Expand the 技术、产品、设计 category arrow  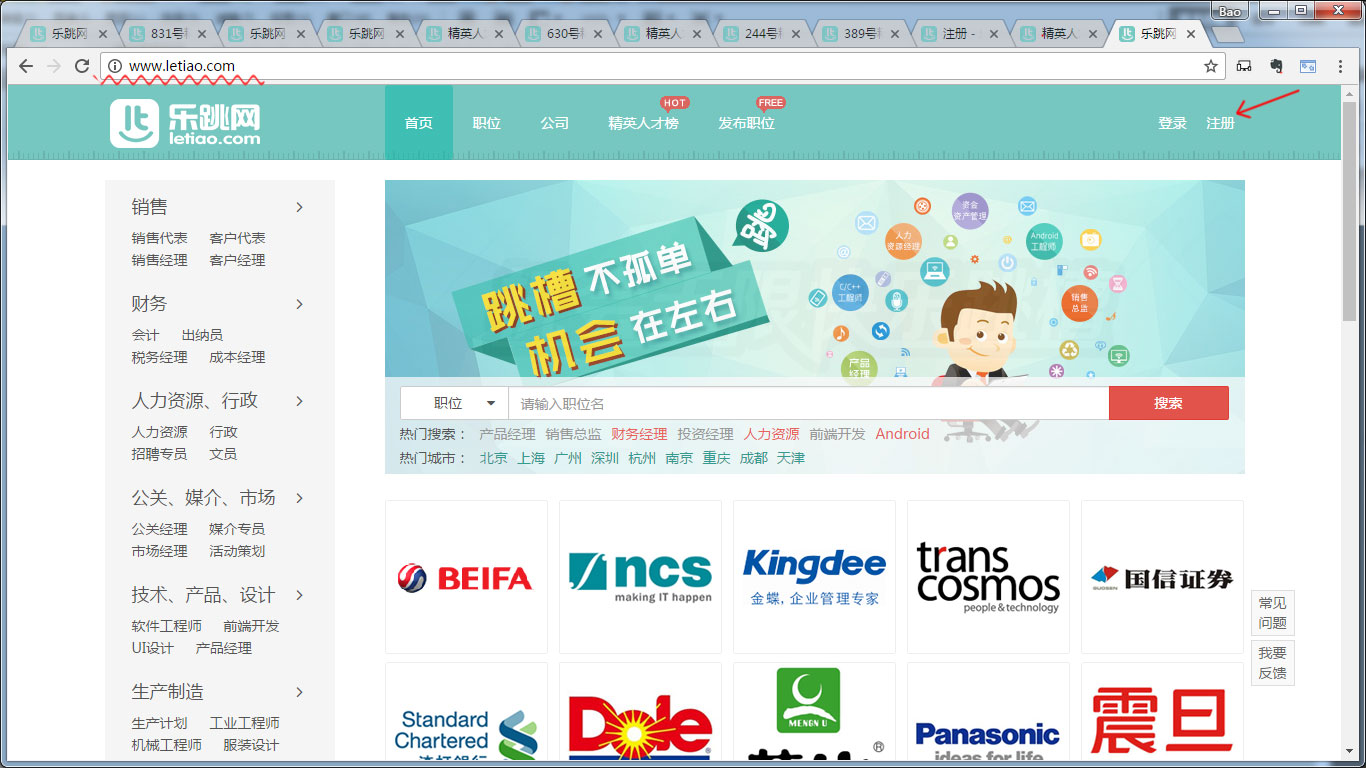coord(299,595)
